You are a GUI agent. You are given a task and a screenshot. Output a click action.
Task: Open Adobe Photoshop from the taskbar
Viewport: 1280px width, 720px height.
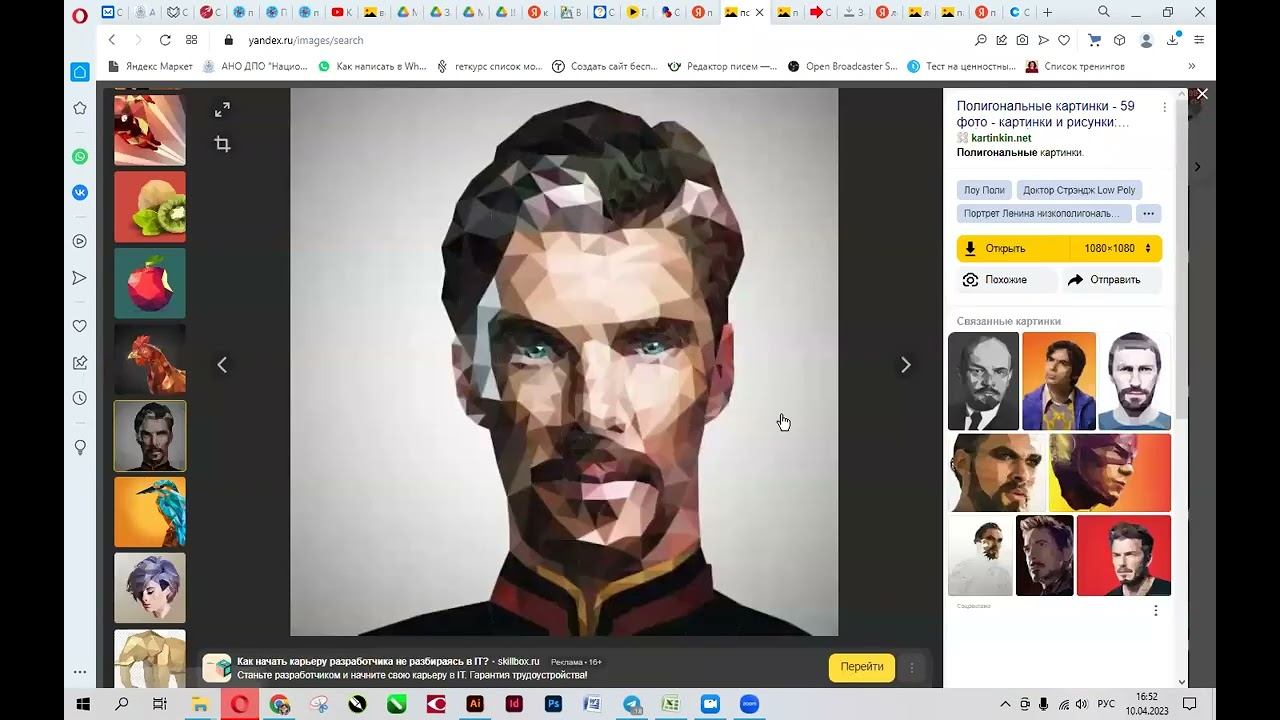click(553, 704)
